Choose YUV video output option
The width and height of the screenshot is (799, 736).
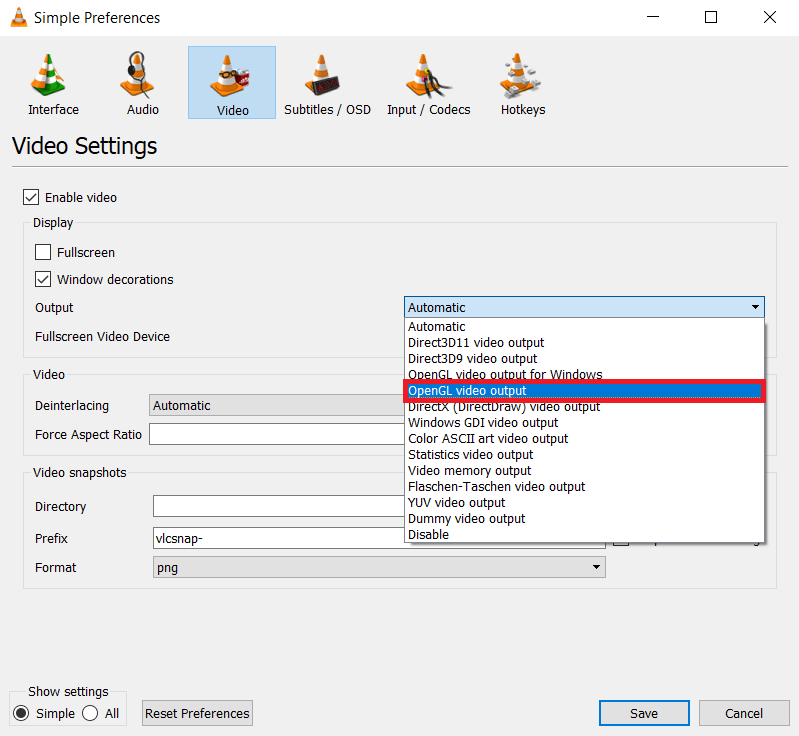tap(584, 503)
